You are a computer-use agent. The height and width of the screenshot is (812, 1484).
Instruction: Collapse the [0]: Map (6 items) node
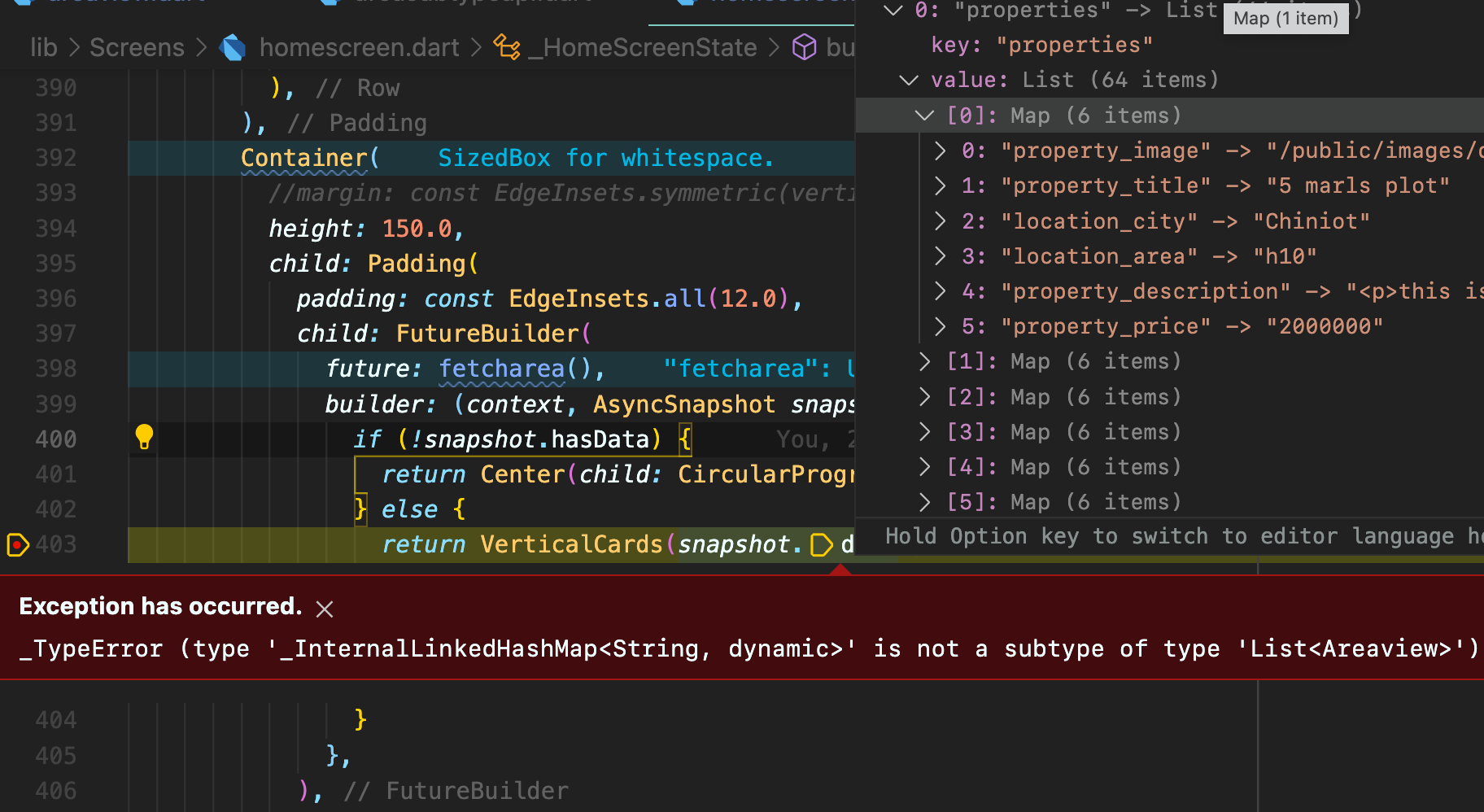point(925,116)
